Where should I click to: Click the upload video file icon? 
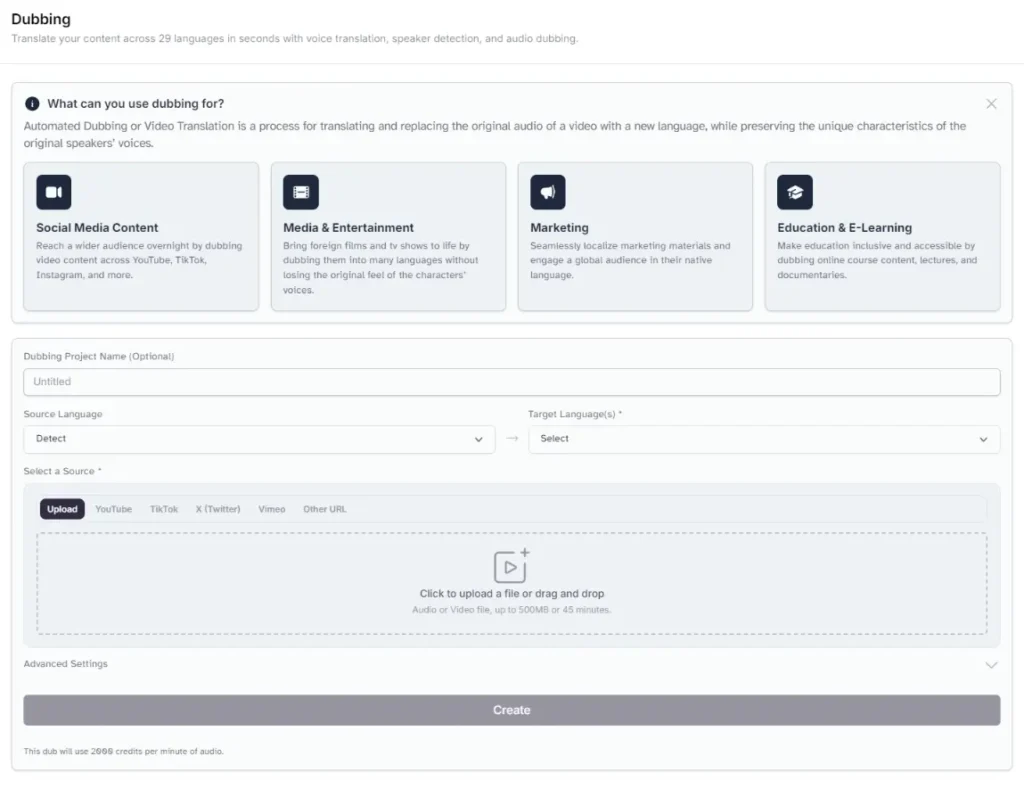(511, 566)
